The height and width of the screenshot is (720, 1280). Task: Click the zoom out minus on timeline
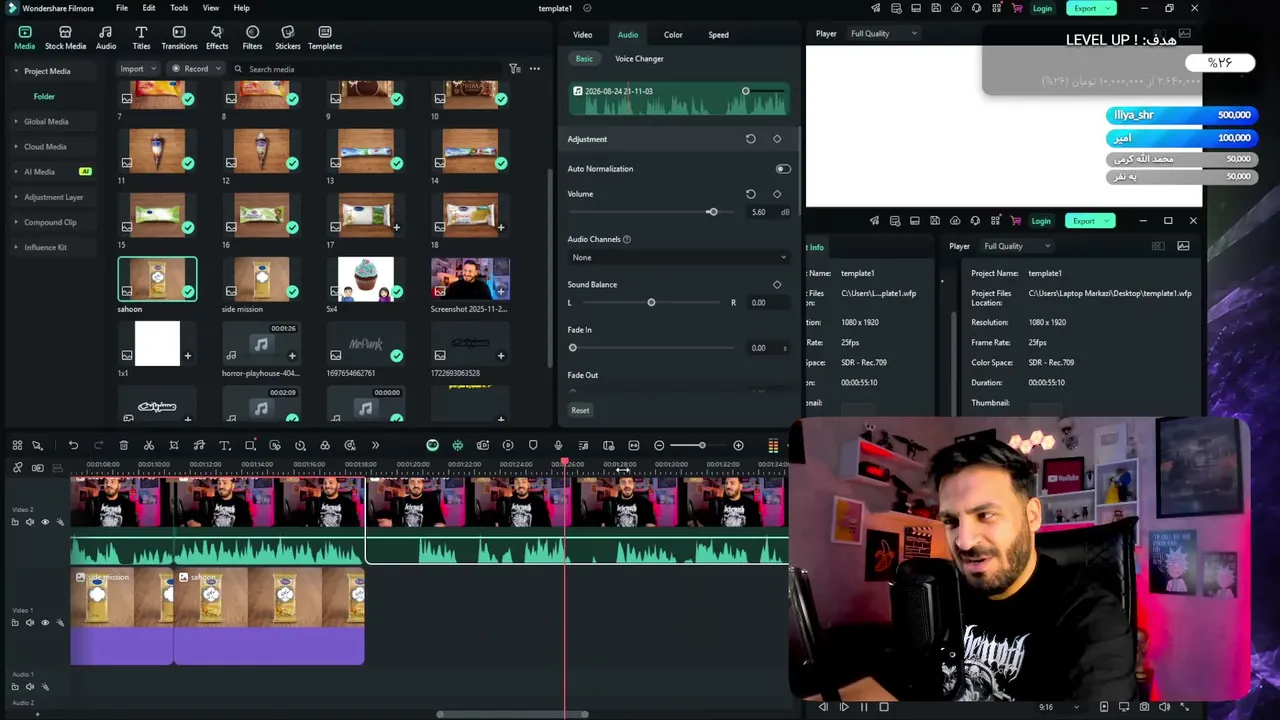point(659,445)
